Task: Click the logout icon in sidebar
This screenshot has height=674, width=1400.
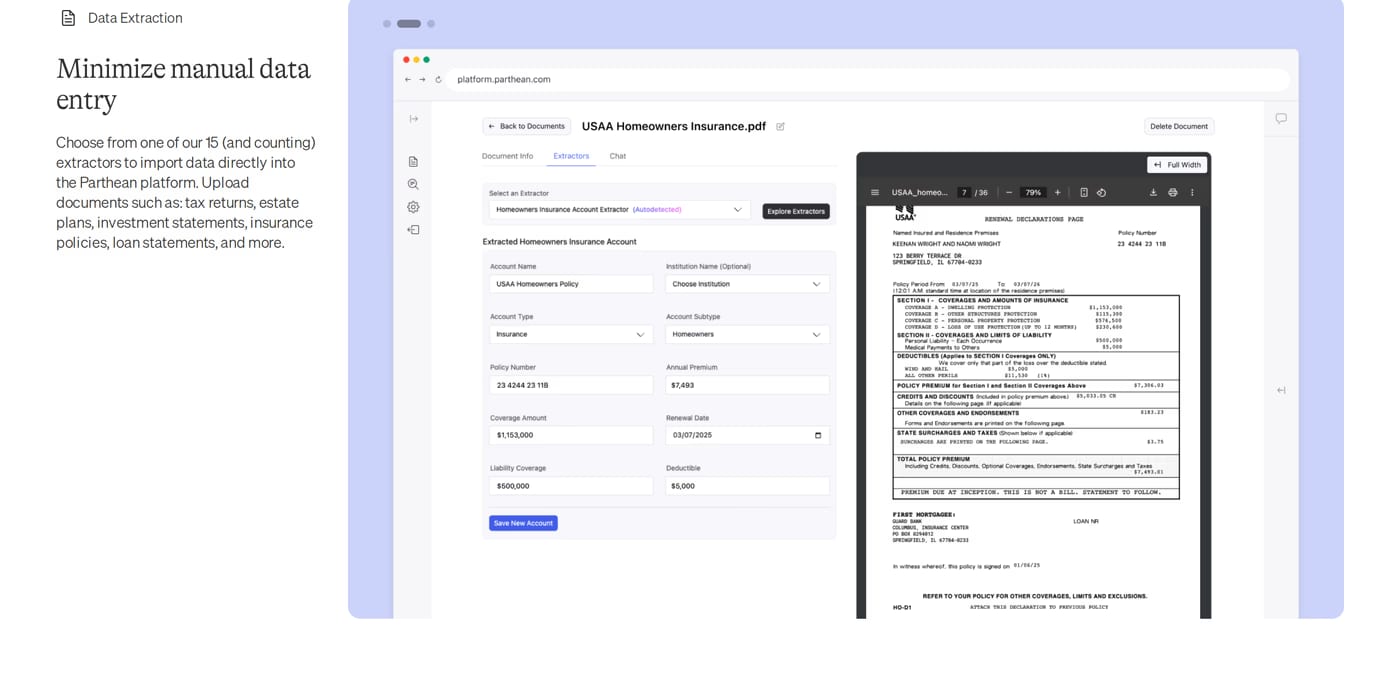Action: [x=413, y=230]
